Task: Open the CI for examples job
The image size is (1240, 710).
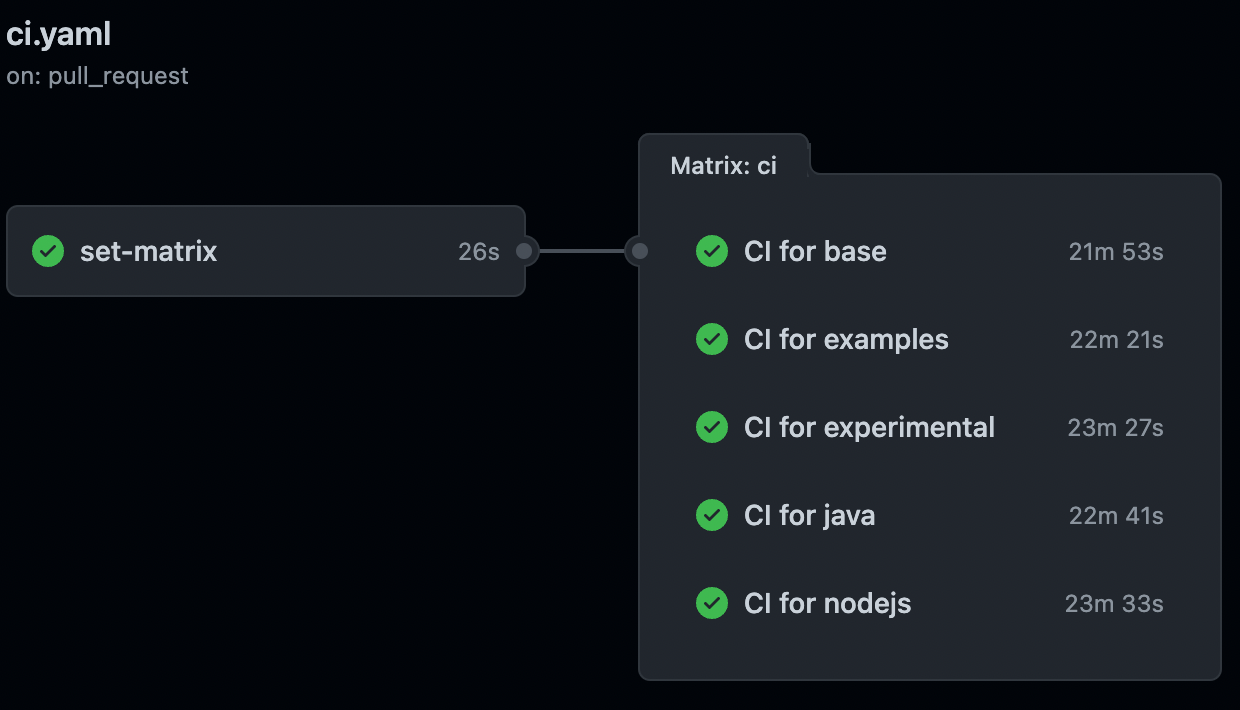Action: coord(846,339)
